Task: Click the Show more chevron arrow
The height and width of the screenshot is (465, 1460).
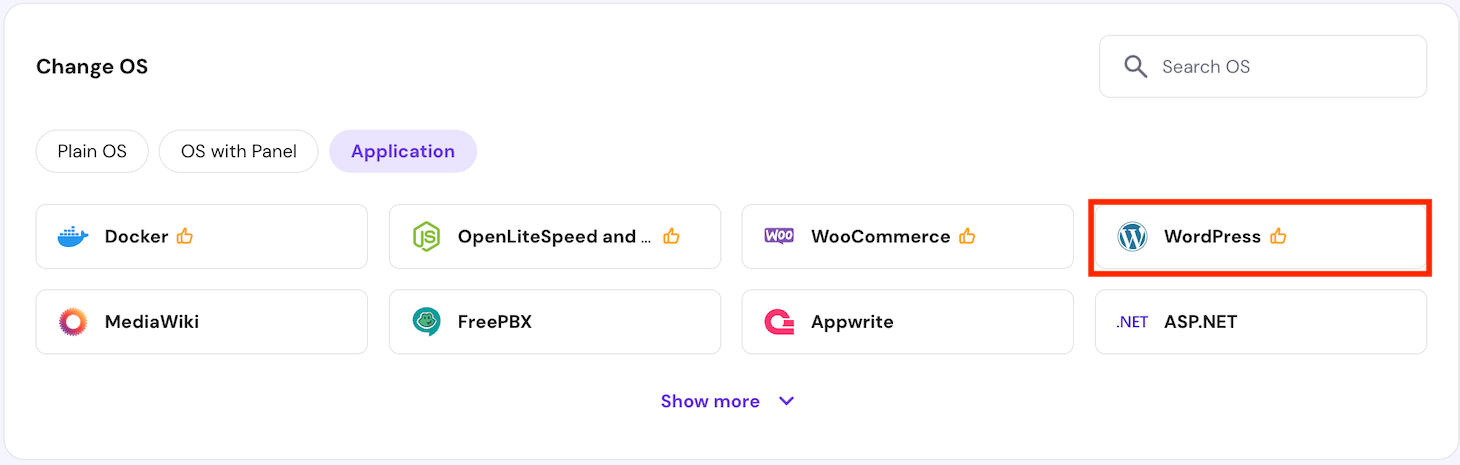Action: point(787,401)
